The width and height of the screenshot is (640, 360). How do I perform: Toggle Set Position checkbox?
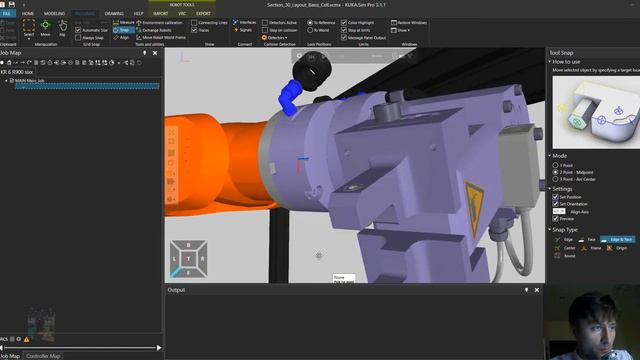point(555,197)
